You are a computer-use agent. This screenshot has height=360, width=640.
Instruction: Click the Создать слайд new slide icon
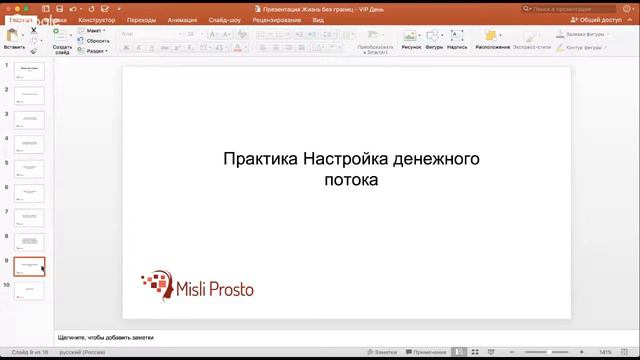click(60, 35)
